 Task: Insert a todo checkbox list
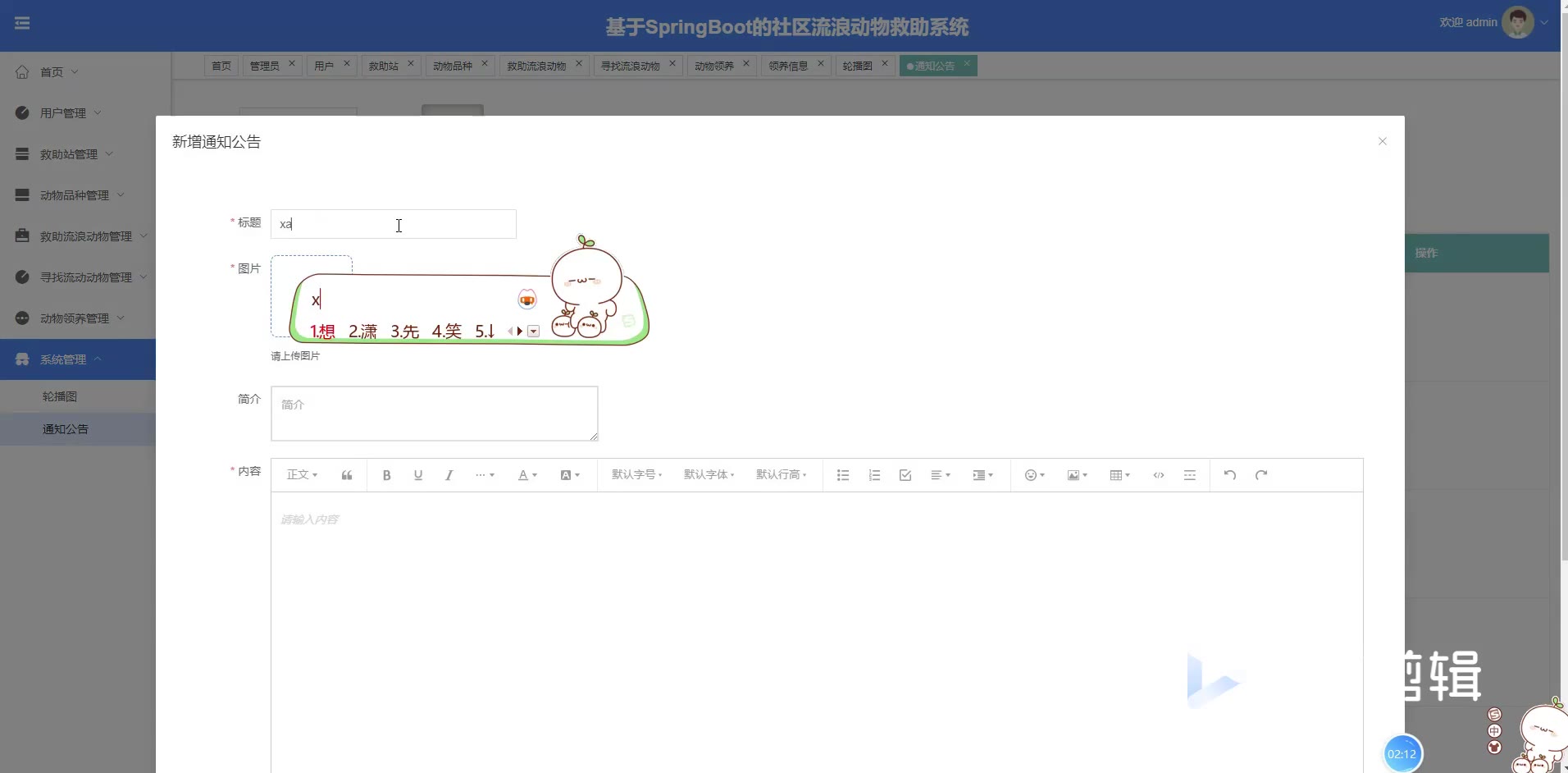905,475
